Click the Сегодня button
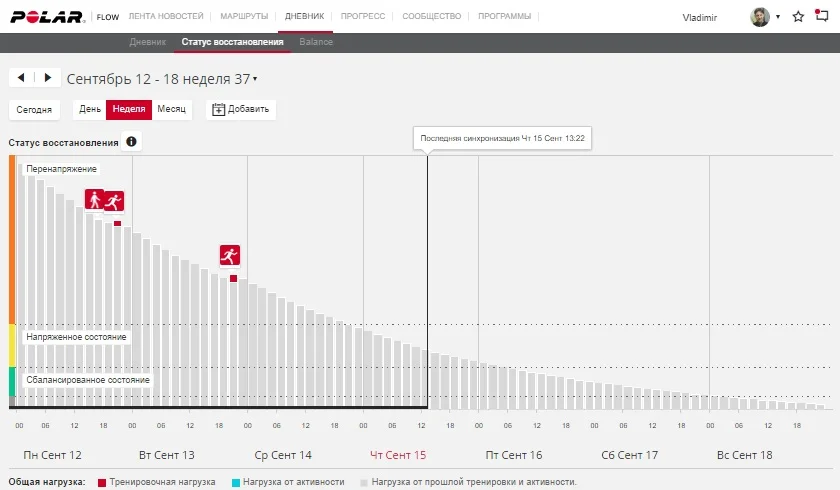The height and width of the screenshot is (490, 840). pyautogui.click(x=34, y=110)
